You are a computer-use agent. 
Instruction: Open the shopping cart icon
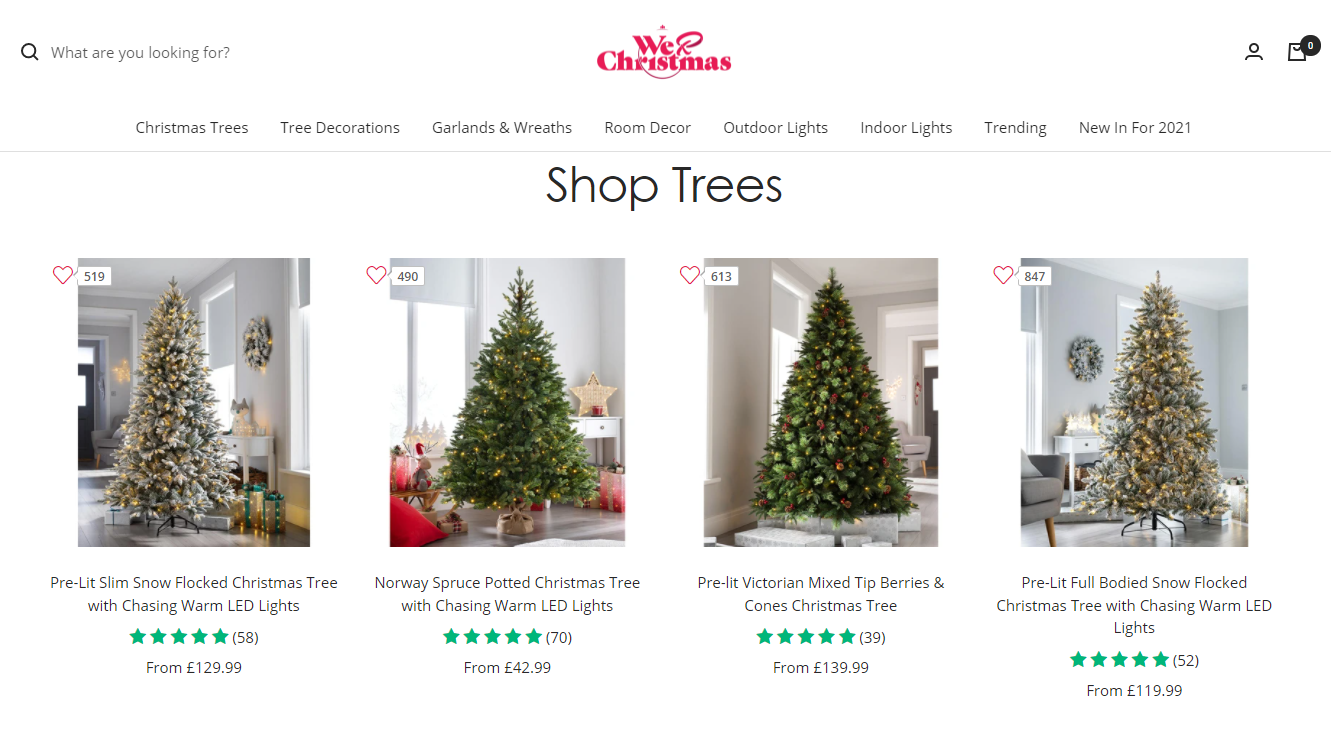click(x=1297, y=52)
